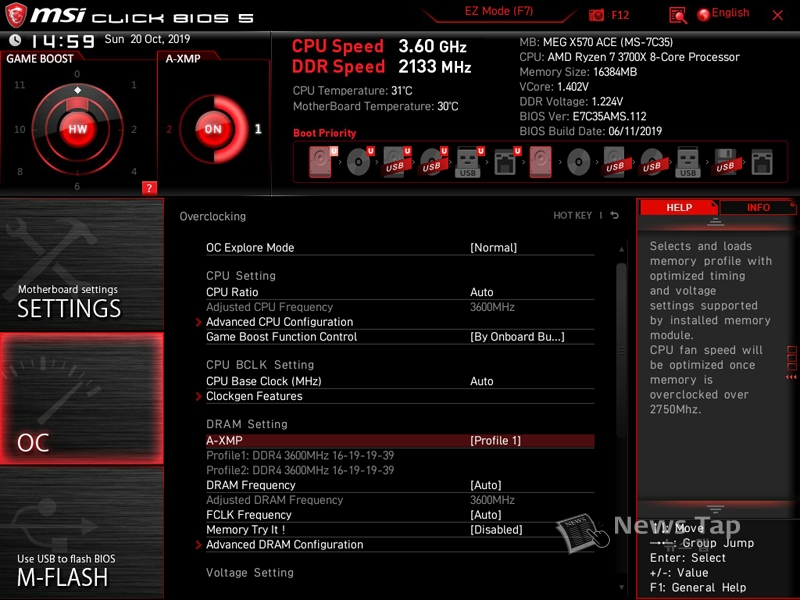The height and width of the screenshot is (600, 800).
Task: Click the red question mark help icon
Action: tap(149, 187)
